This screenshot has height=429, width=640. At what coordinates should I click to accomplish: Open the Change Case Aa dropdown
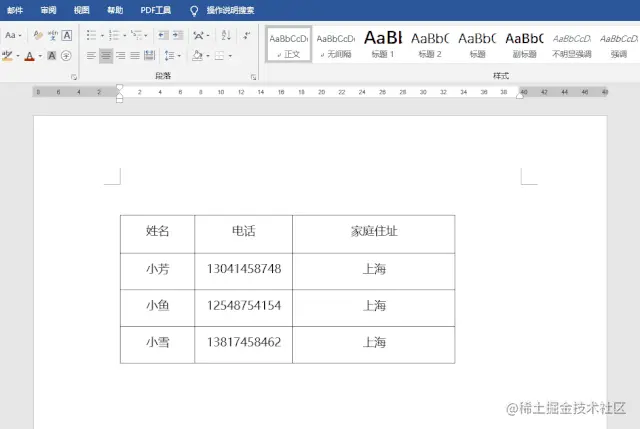(x=13, y=35)
